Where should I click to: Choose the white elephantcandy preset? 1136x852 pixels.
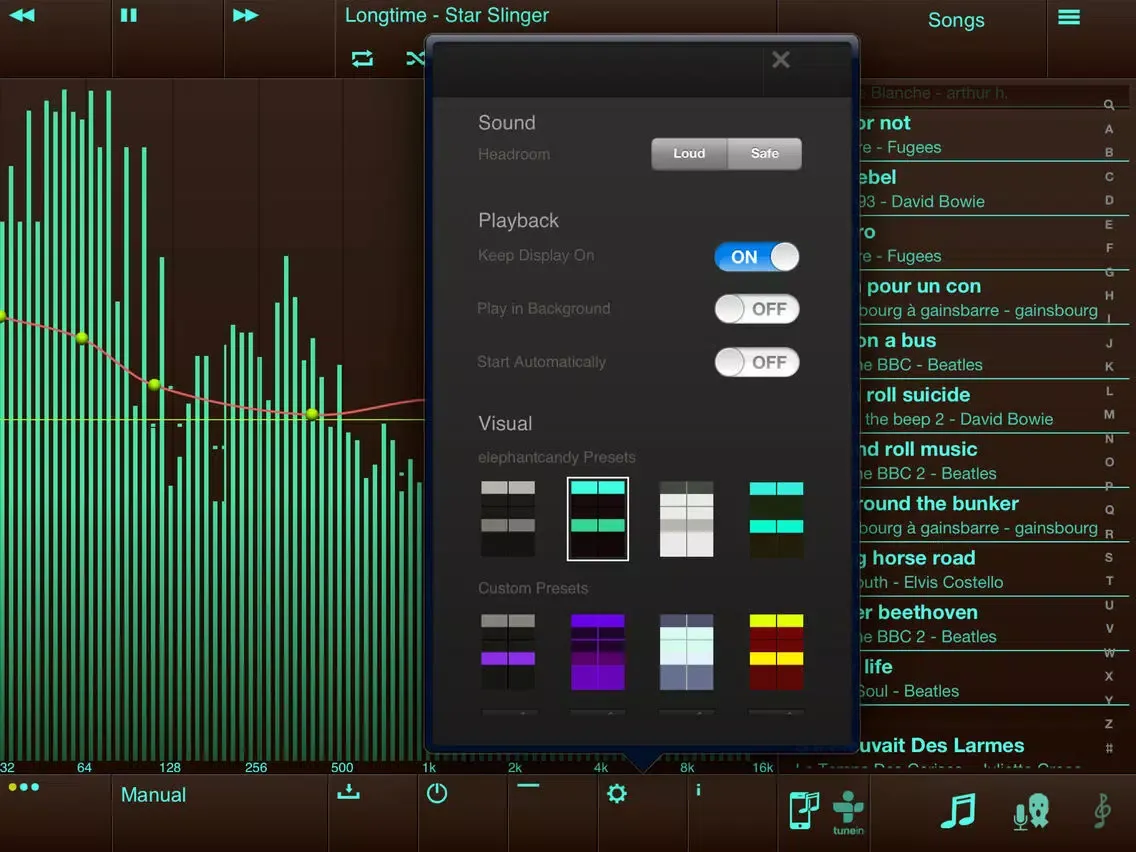coord(686,519)
